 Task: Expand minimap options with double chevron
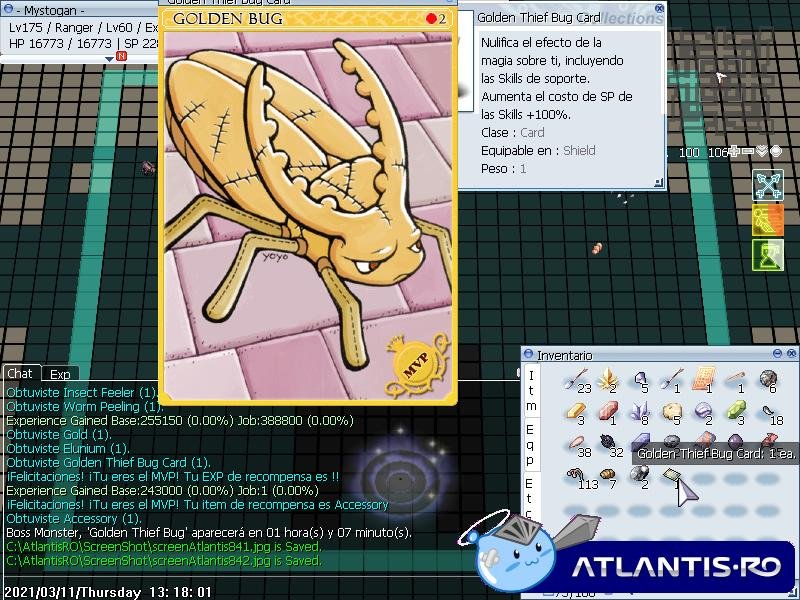tap(762, 151)
